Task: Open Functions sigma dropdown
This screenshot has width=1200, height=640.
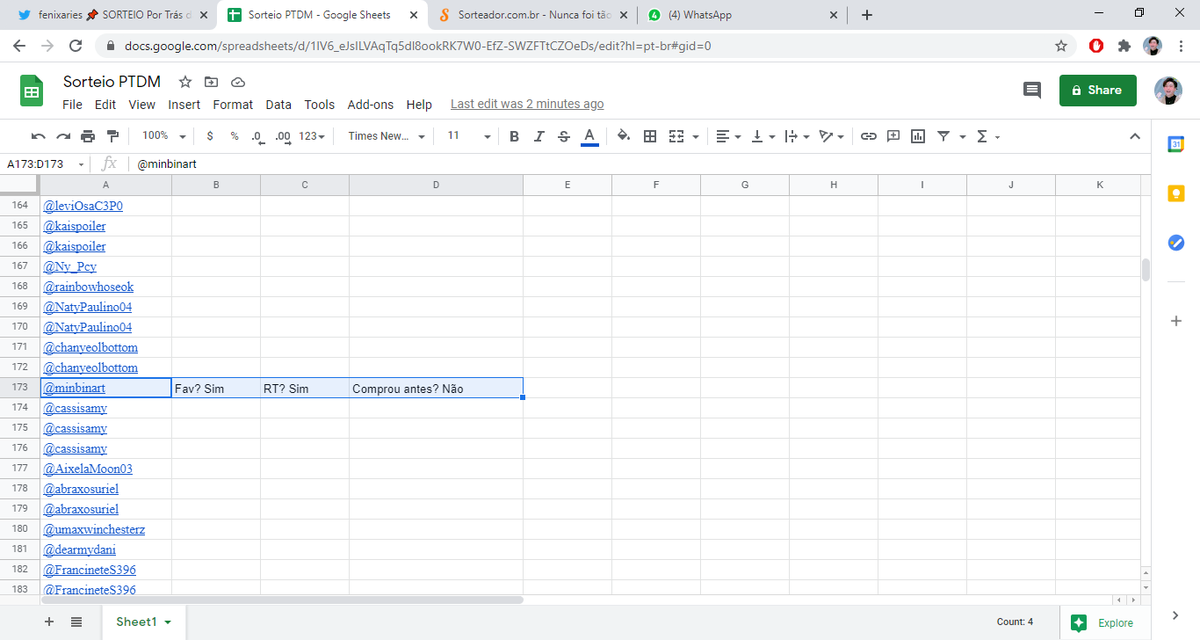Action: 988,136
